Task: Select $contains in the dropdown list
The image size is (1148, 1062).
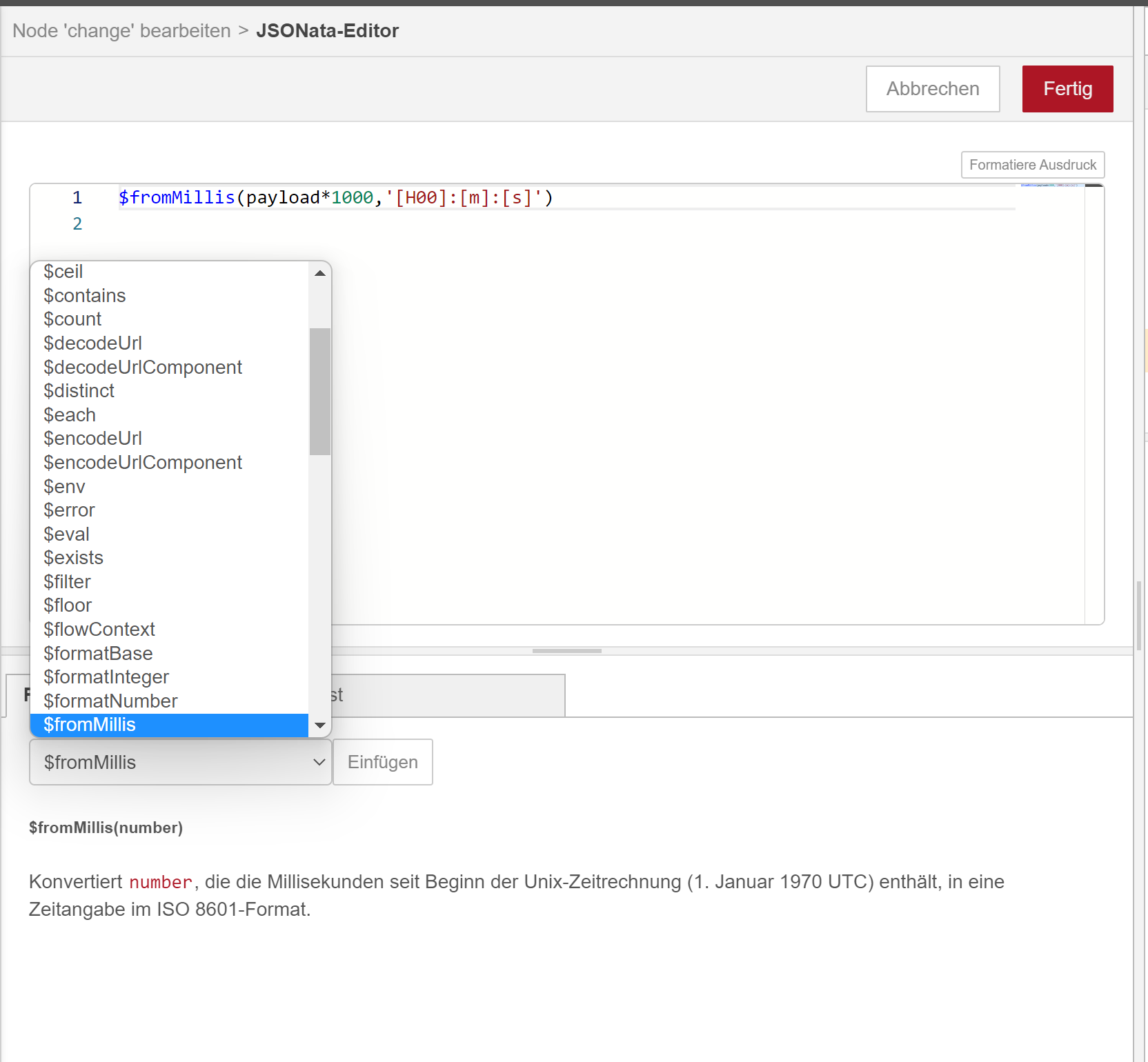Action: click(170, 296)
